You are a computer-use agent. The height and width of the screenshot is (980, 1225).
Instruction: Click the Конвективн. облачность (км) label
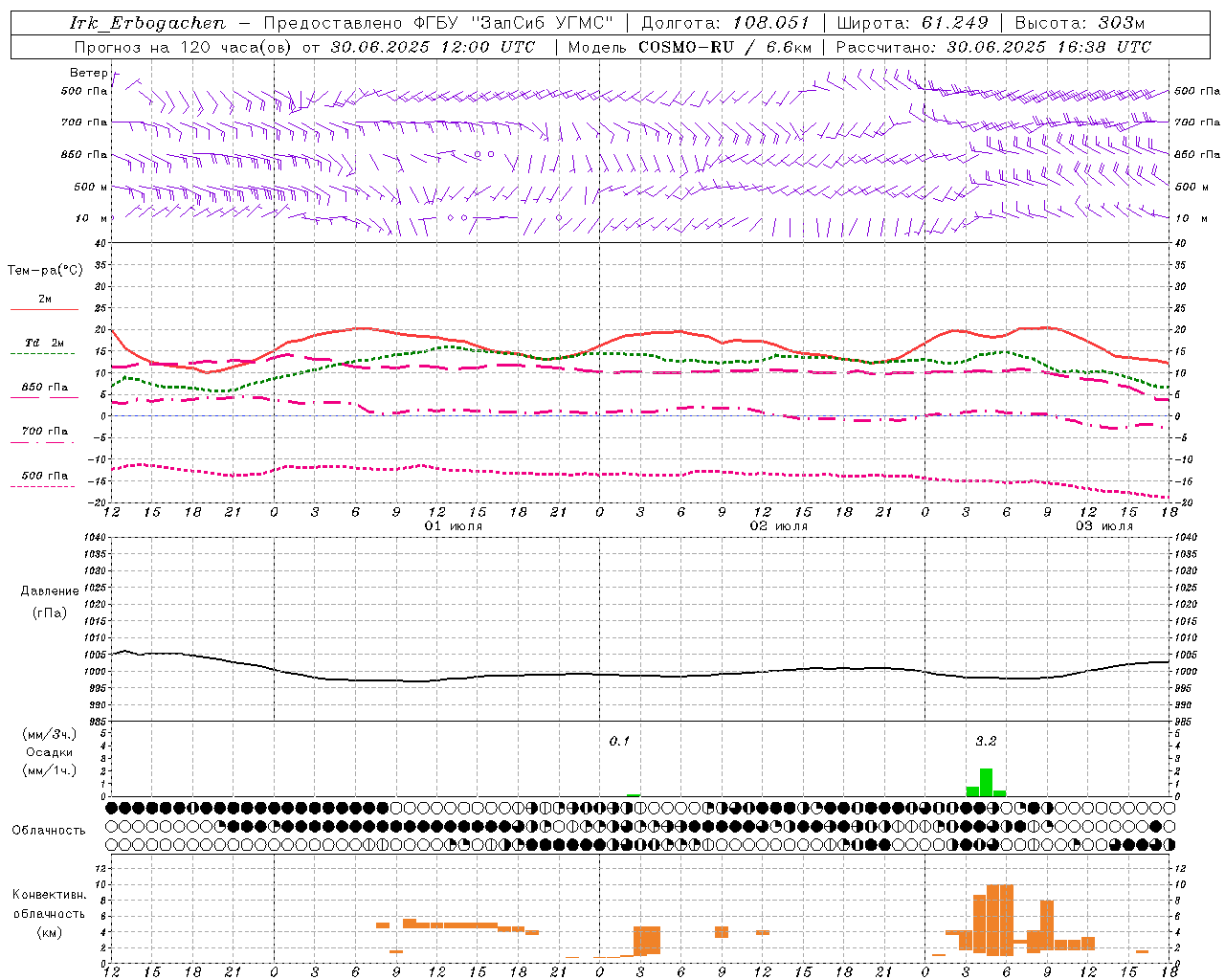pyautogui.click(x=49, y=913)
